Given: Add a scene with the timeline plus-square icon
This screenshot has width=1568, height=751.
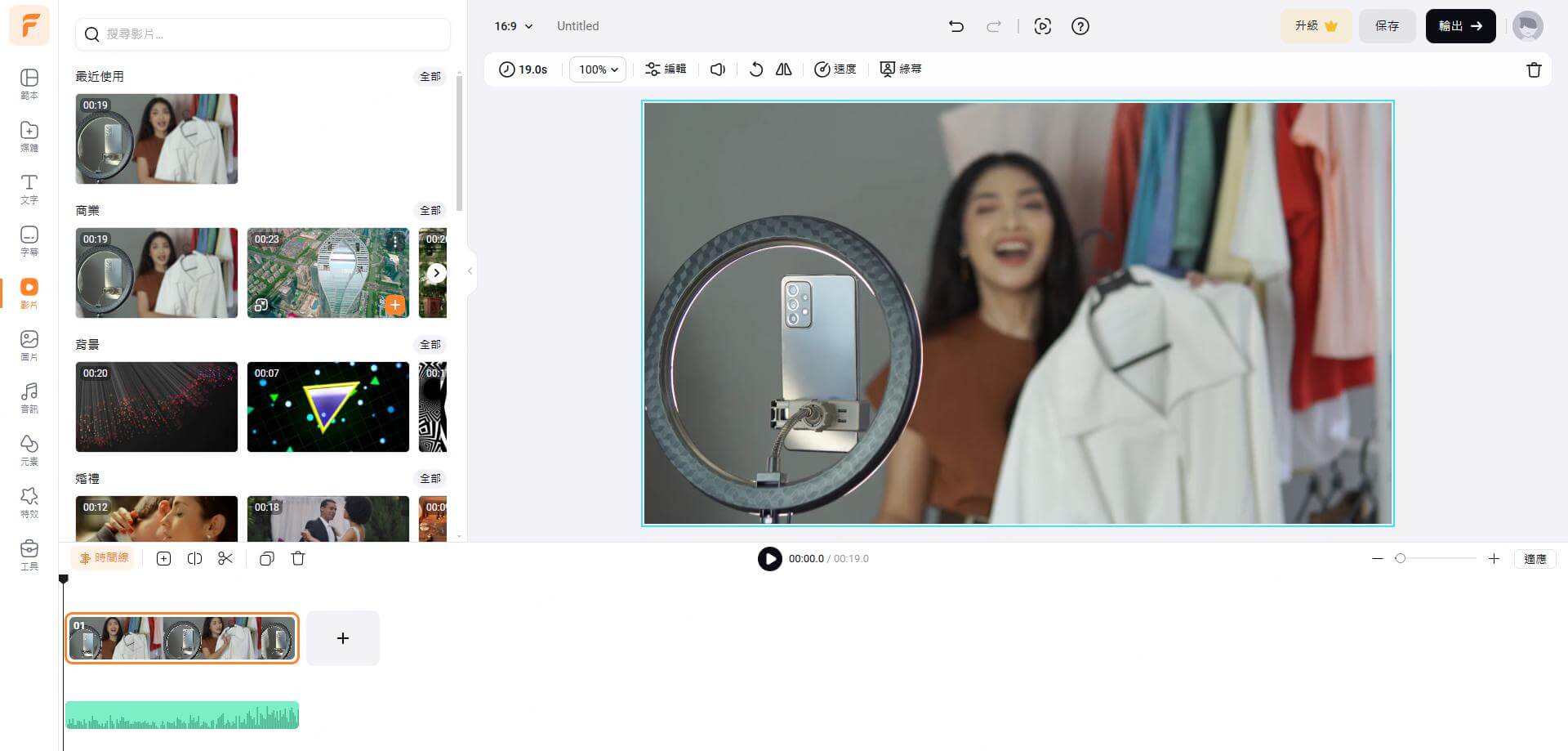Looking at the screenshot, I should (163, 559).
